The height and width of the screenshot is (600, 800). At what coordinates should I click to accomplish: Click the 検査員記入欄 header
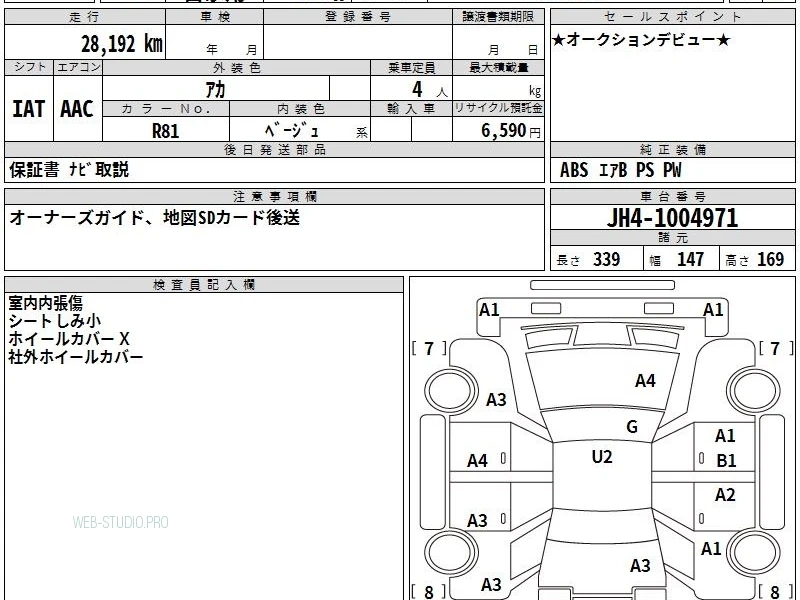(x=204, y=285)
